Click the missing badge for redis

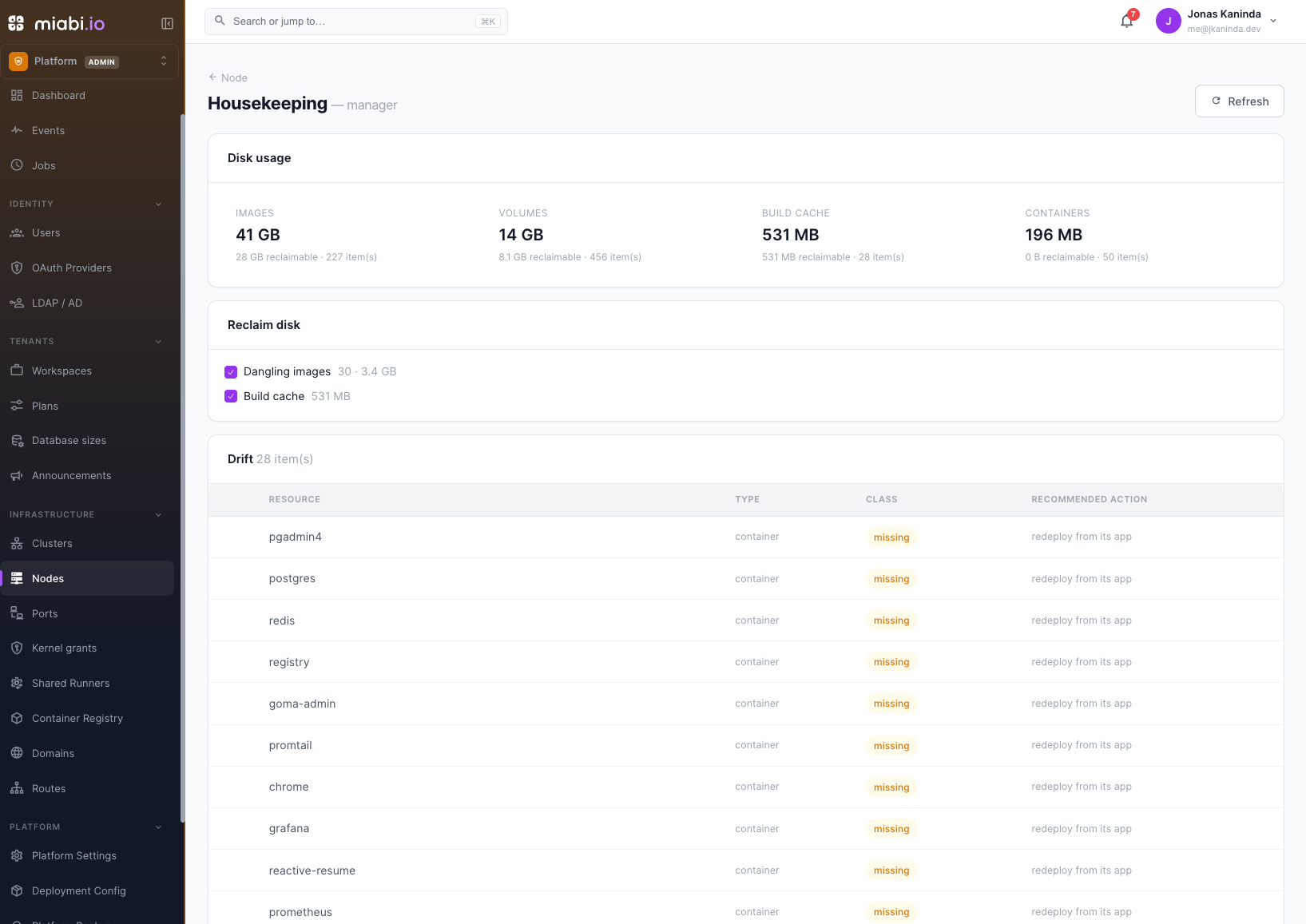(x=891, y=621)
